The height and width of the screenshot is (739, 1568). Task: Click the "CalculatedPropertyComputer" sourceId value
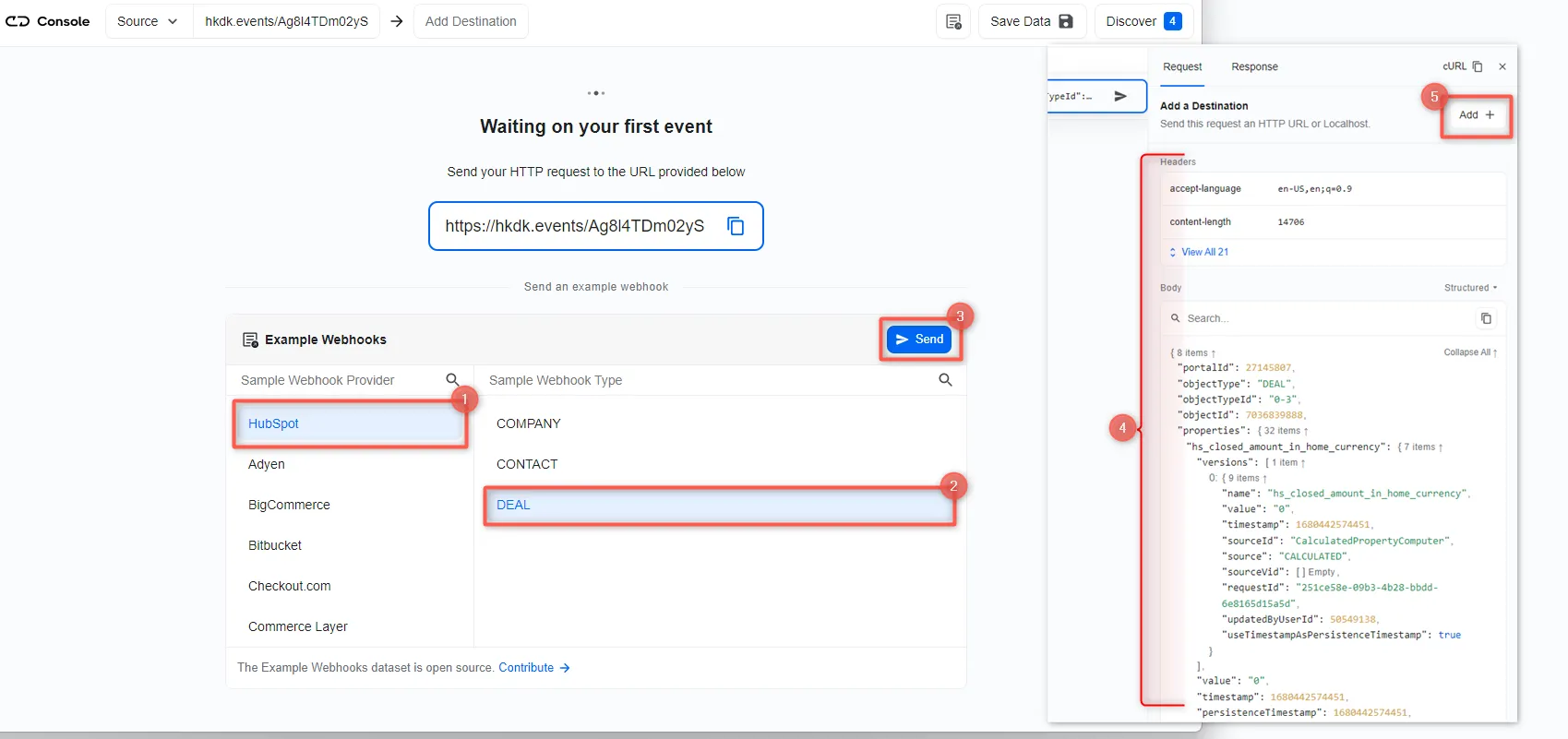coord(1371,542)
